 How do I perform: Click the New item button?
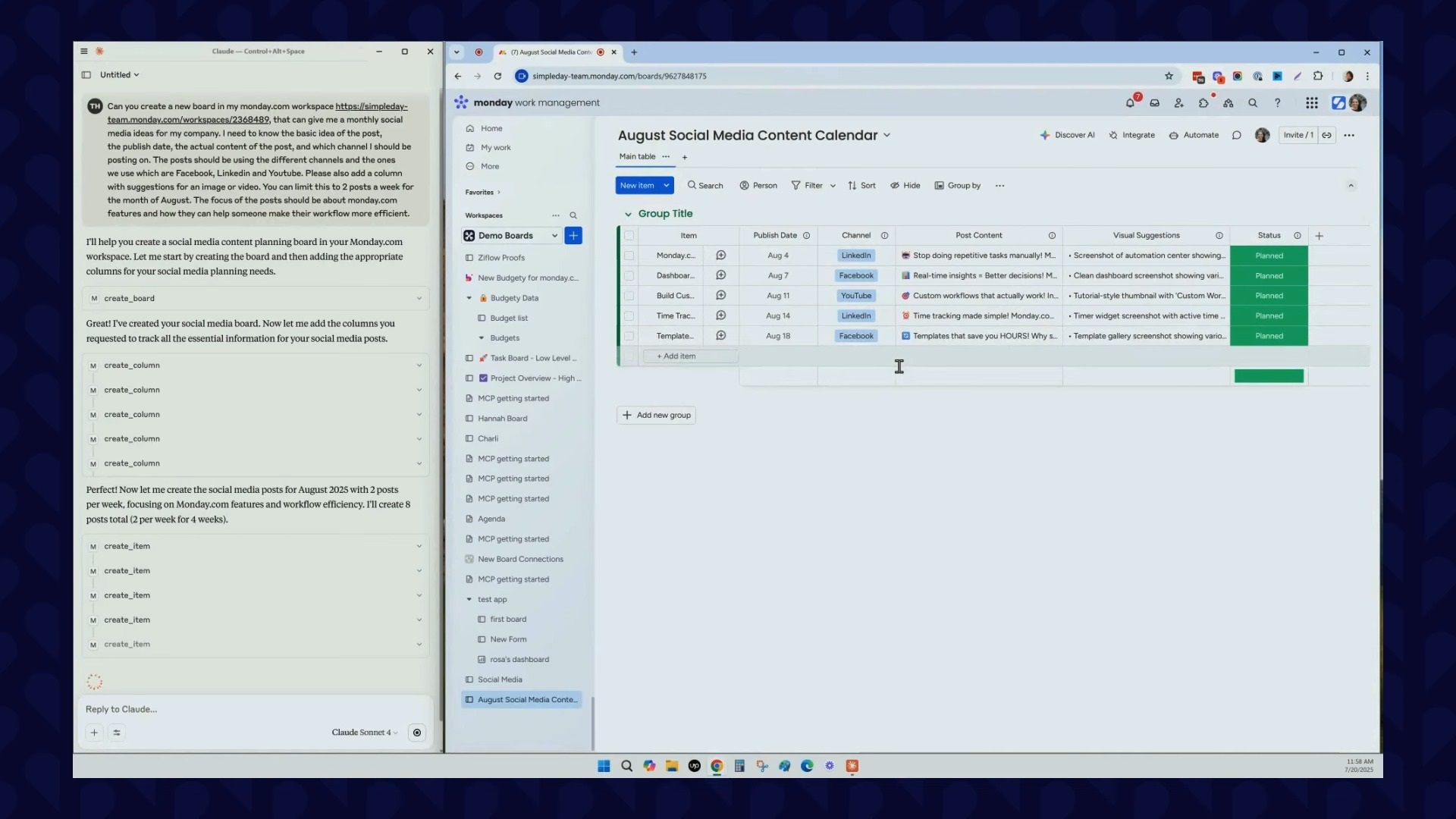point(637,186)
